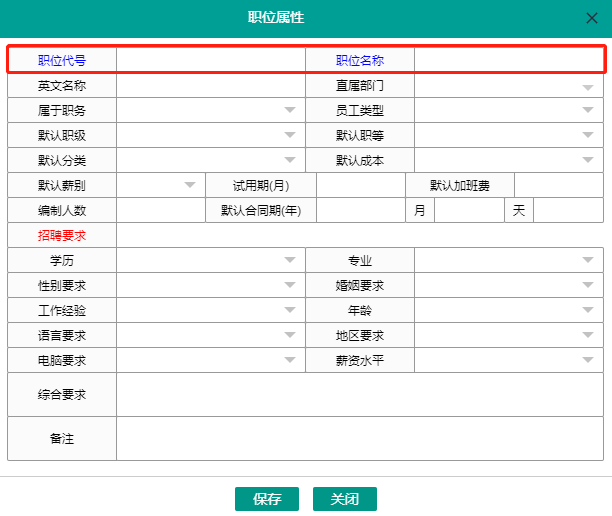
Task: Expand the 婚姻要求 dropdown
Action: pos(588,285)
